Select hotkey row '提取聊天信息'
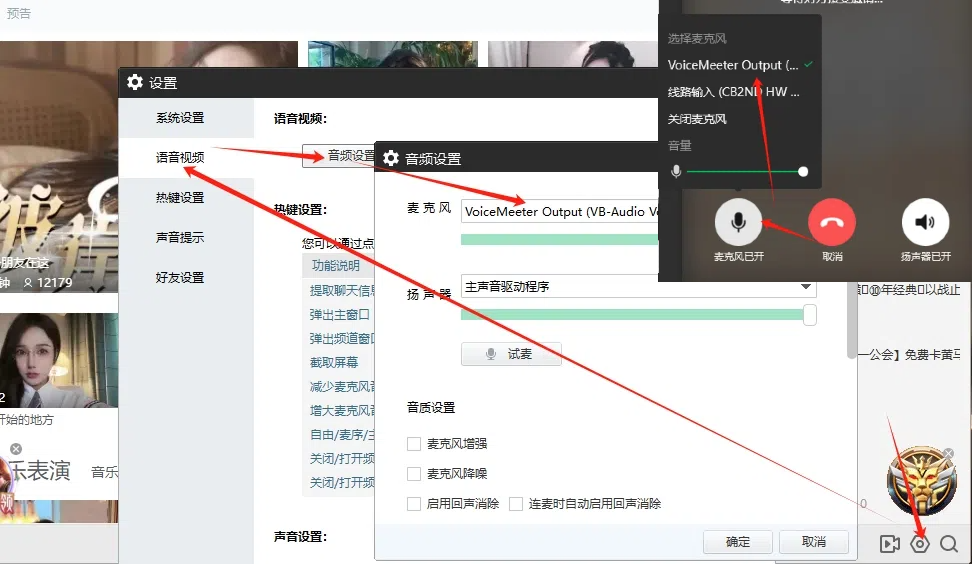Image resolution: width=972 pixels, height=564 pixels. [341, 290]
